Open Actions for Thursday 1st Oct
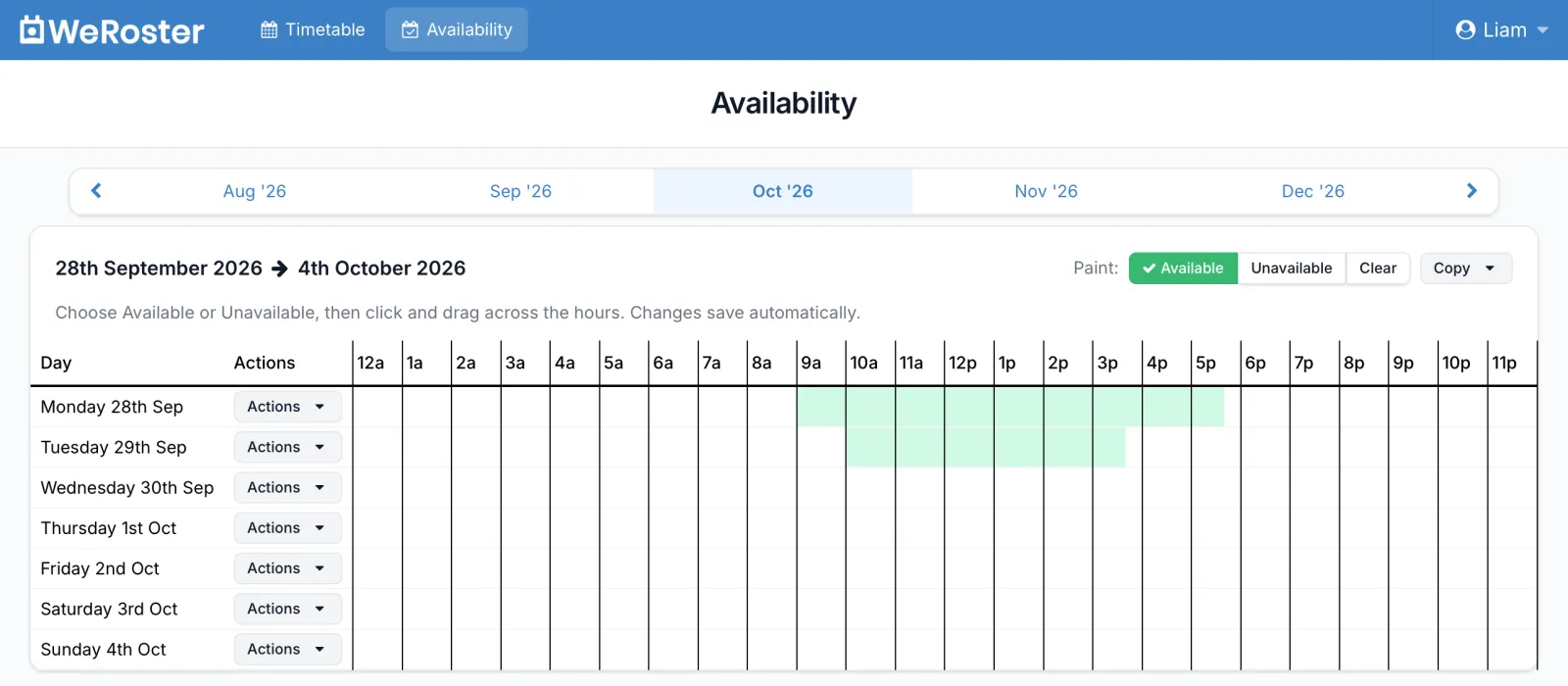Viewport: 1568px width, 686px height. coord(287,528)
